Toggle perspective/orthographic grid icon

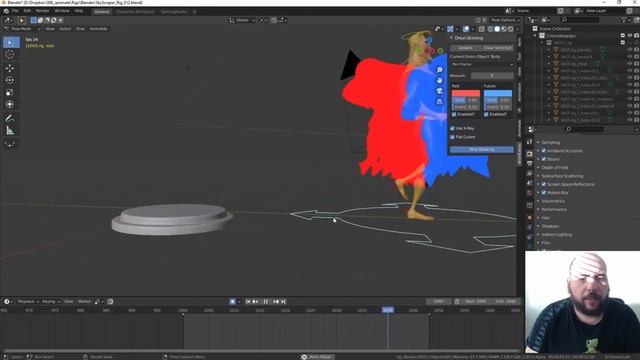pyautogui.click(x=439, y=101)
